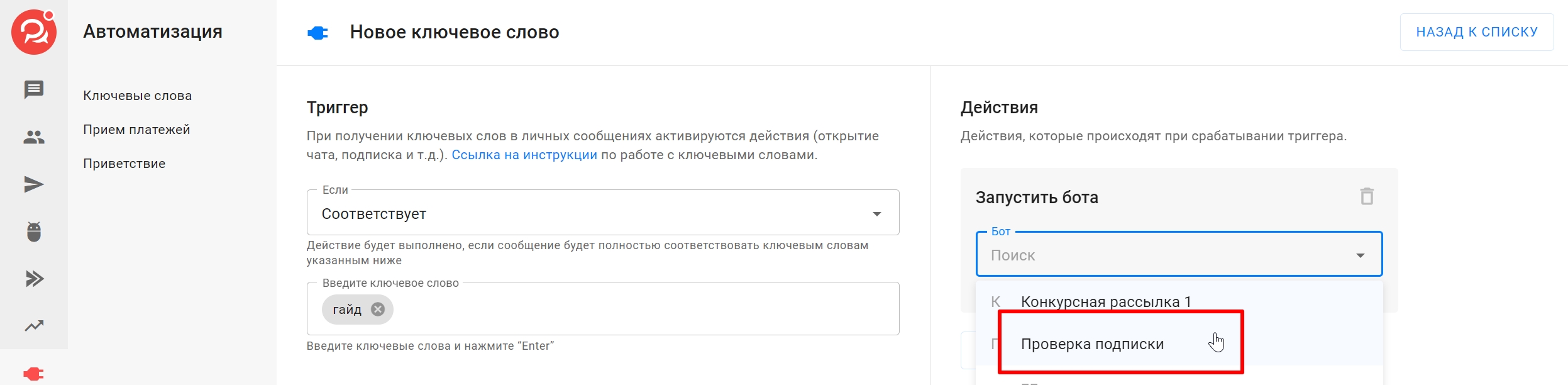Open the contacts people icon
This screenshot has height=385, width=1568.
(x=34, y=137)
